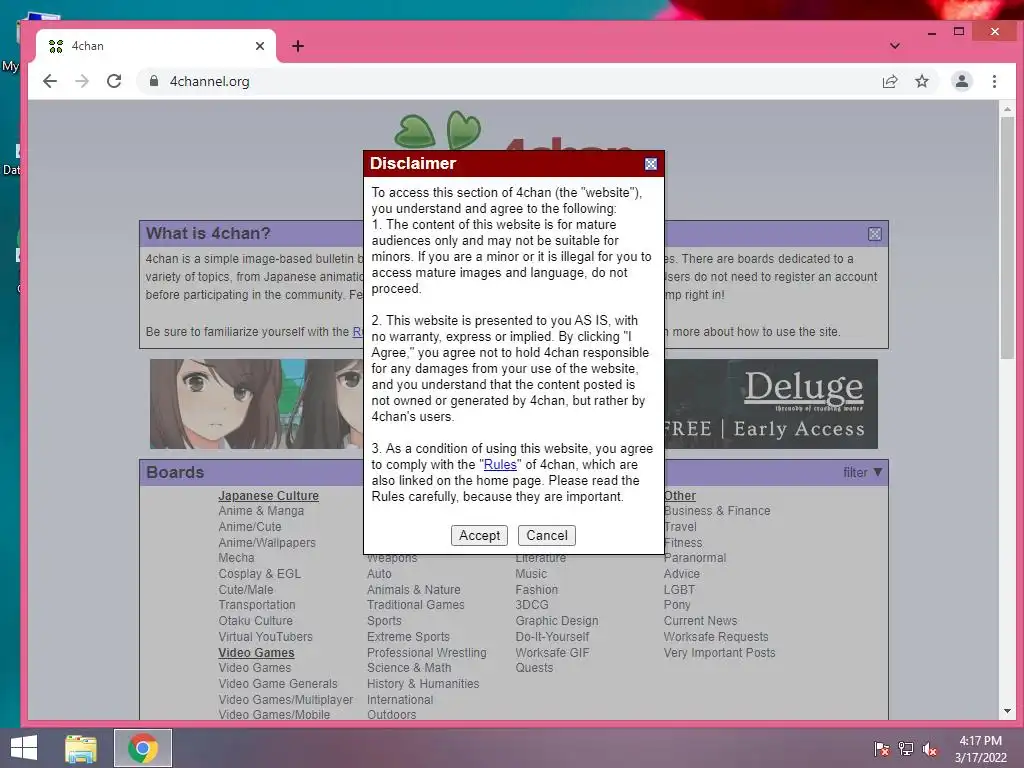Close the Disclaimer dialog box icon

pos(650,164)
